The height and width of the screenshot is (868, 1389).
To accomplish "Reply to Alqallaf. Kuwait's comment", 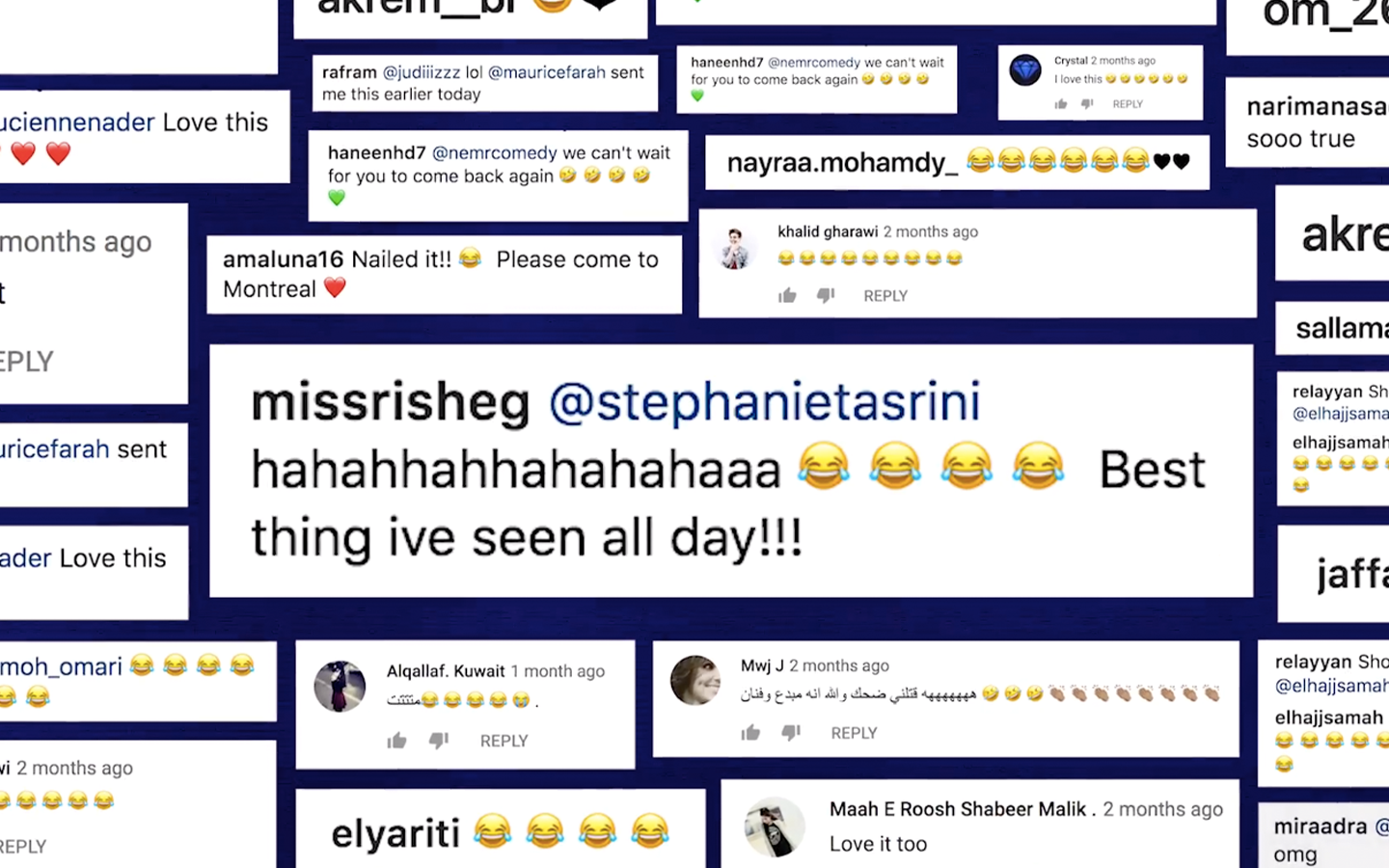I will click(x=504, y=741).
